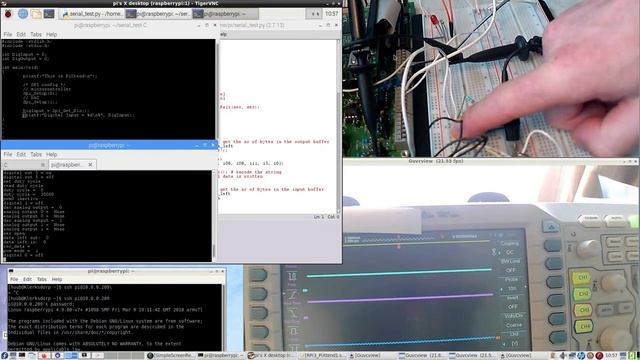Switch to SimpleScreenRe... in bottom taskbar

[x=171, y=356]
